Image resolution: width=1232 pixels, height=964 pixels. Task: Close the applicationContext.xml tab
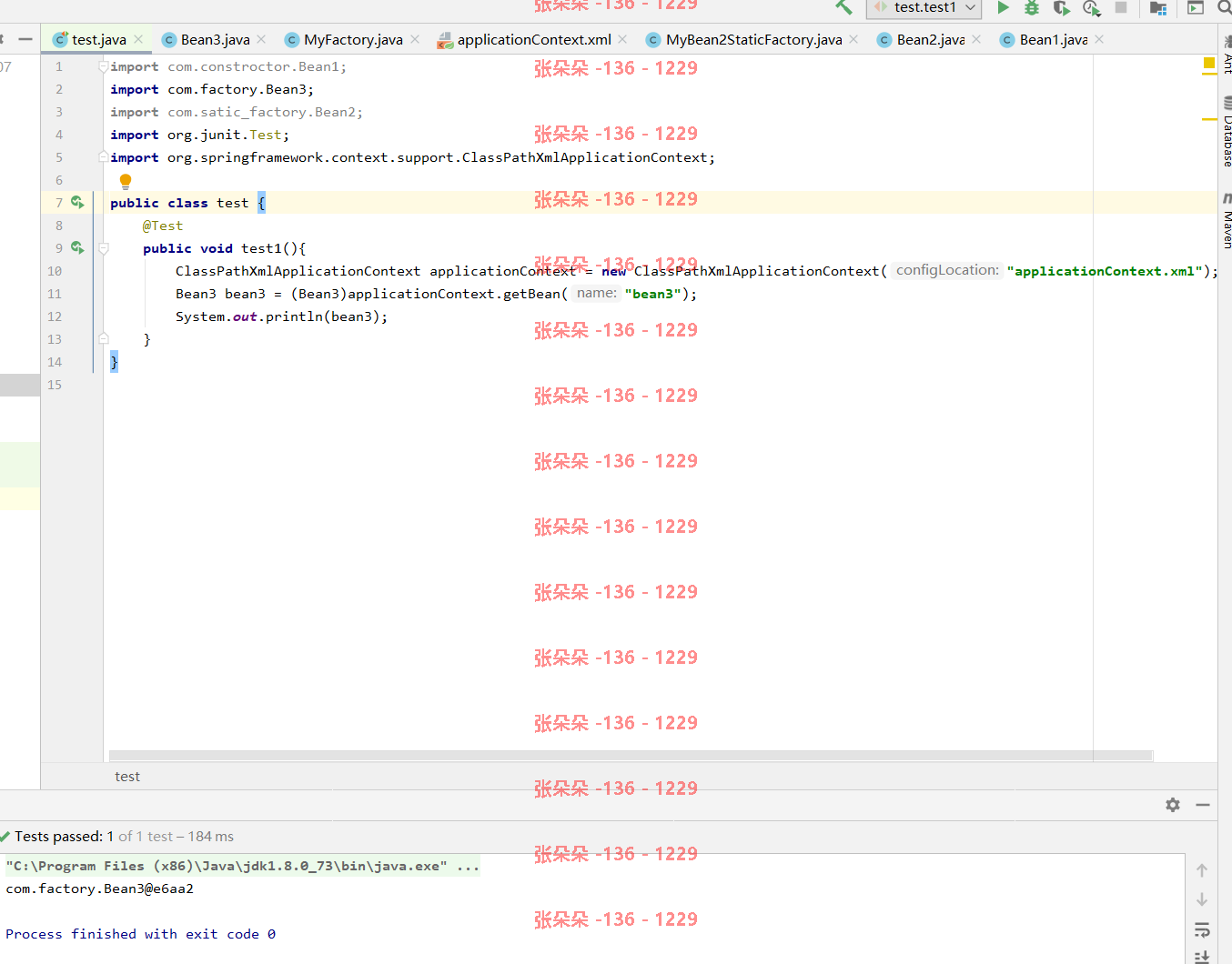(x=622, y=39)
